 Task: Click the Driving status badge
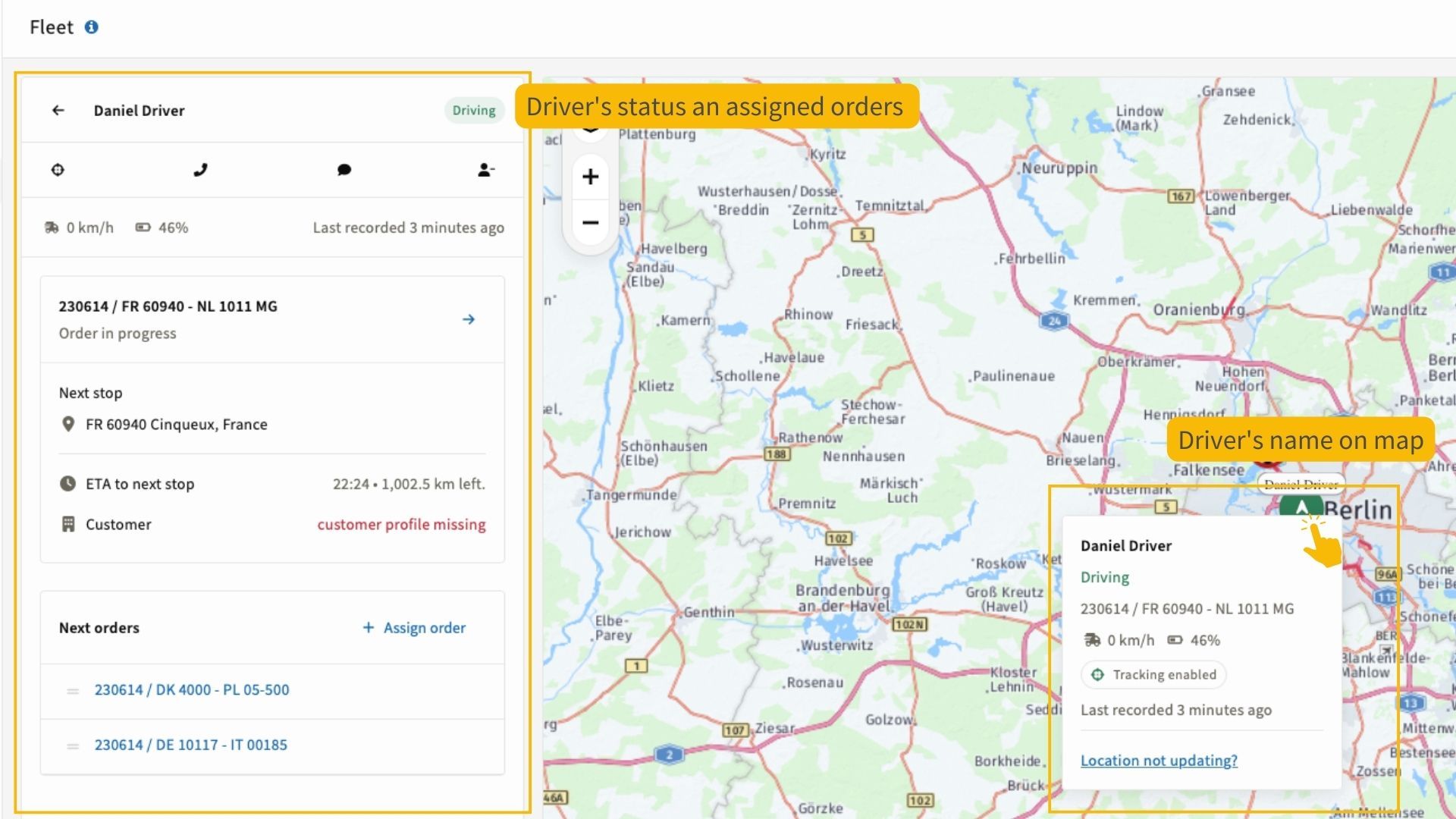[474, 111]
